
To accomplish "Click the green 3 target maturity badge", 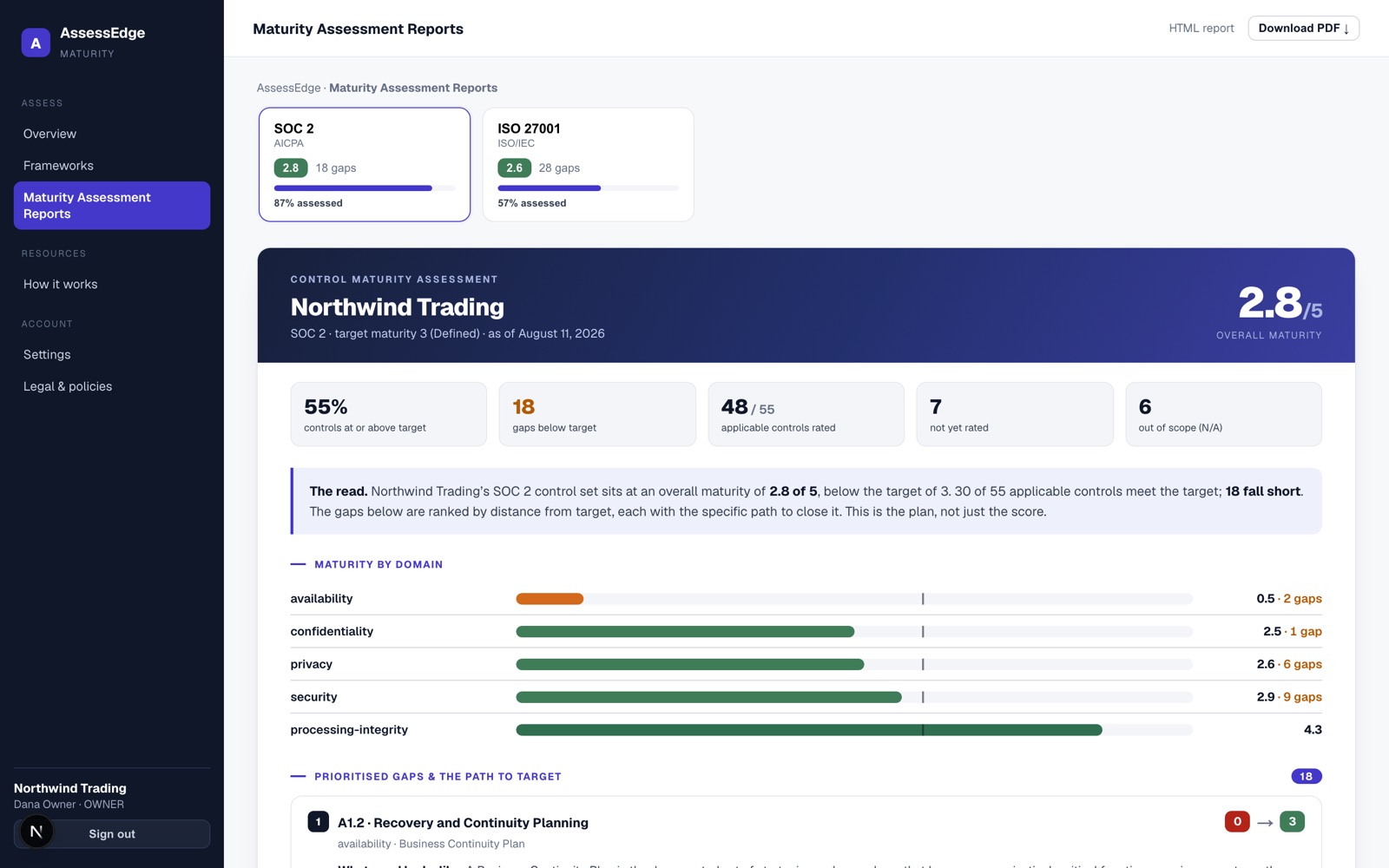I will click(x=1292, y=821).
